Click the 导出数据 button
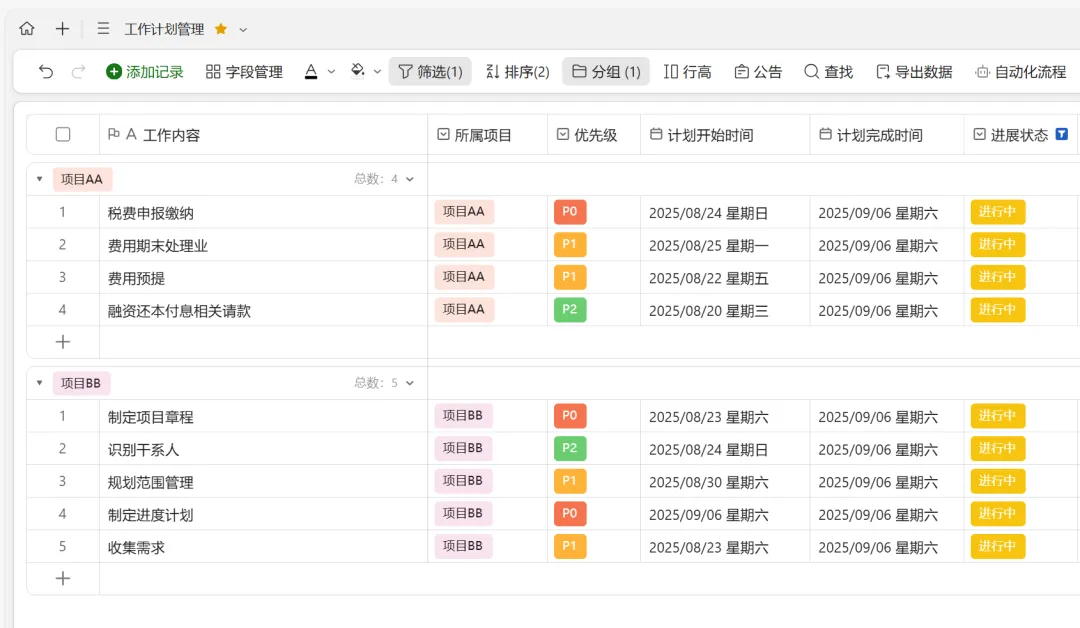Viewport: 1080px width, 628px height. pyautogui.click(x=913, y=71)
